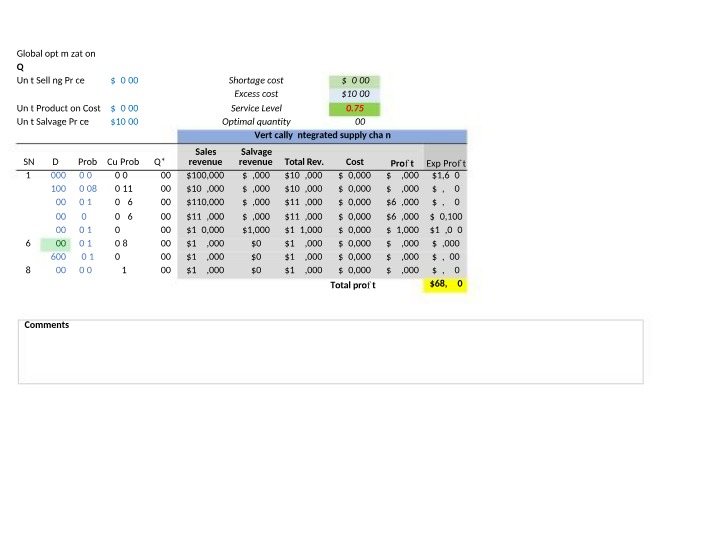
Task: Click the 'Q*' column header
Action: [159, 162]
